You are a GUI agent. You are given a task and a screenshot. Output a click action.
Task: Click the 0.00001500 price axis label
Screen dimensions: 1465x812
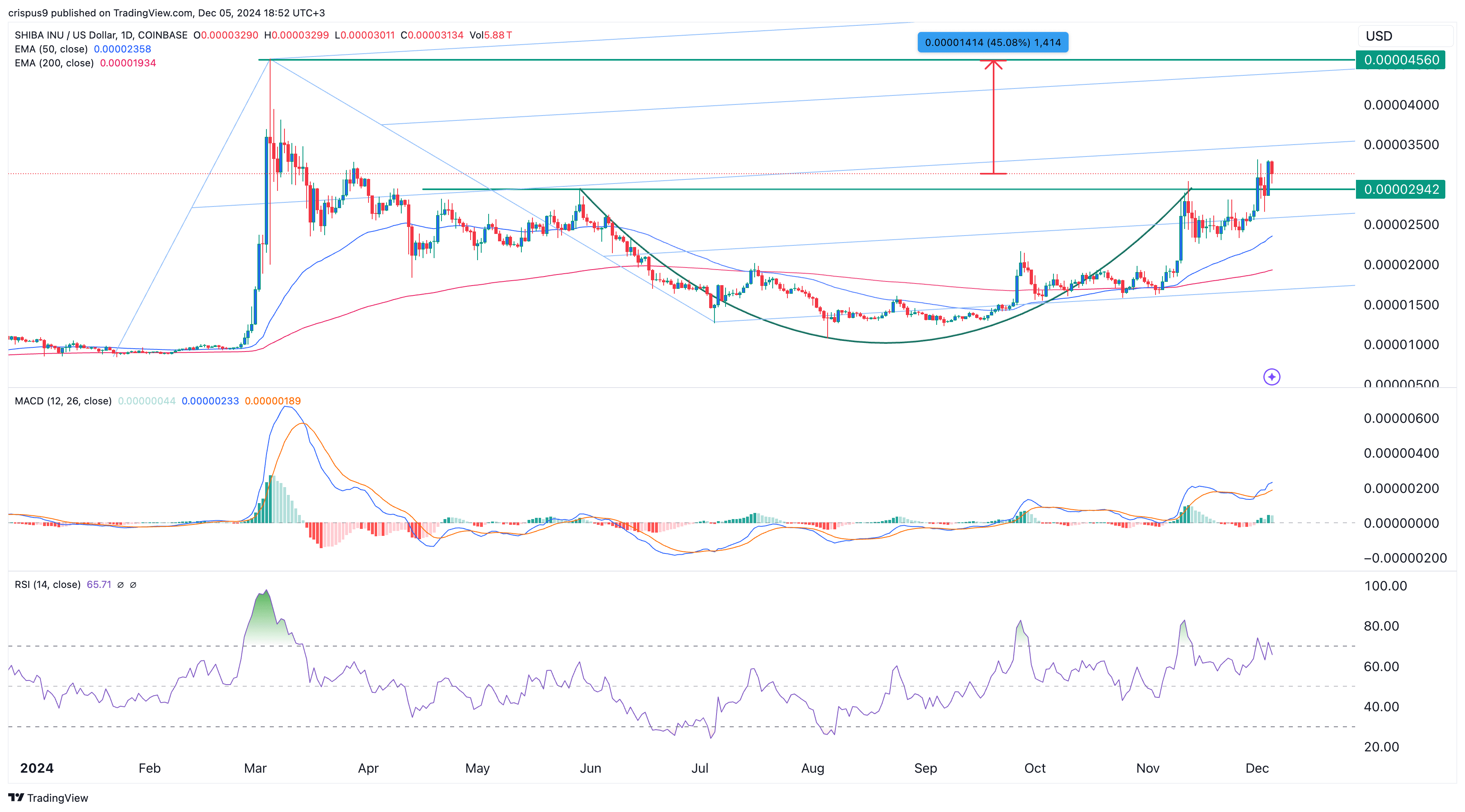coord(1401,304)
